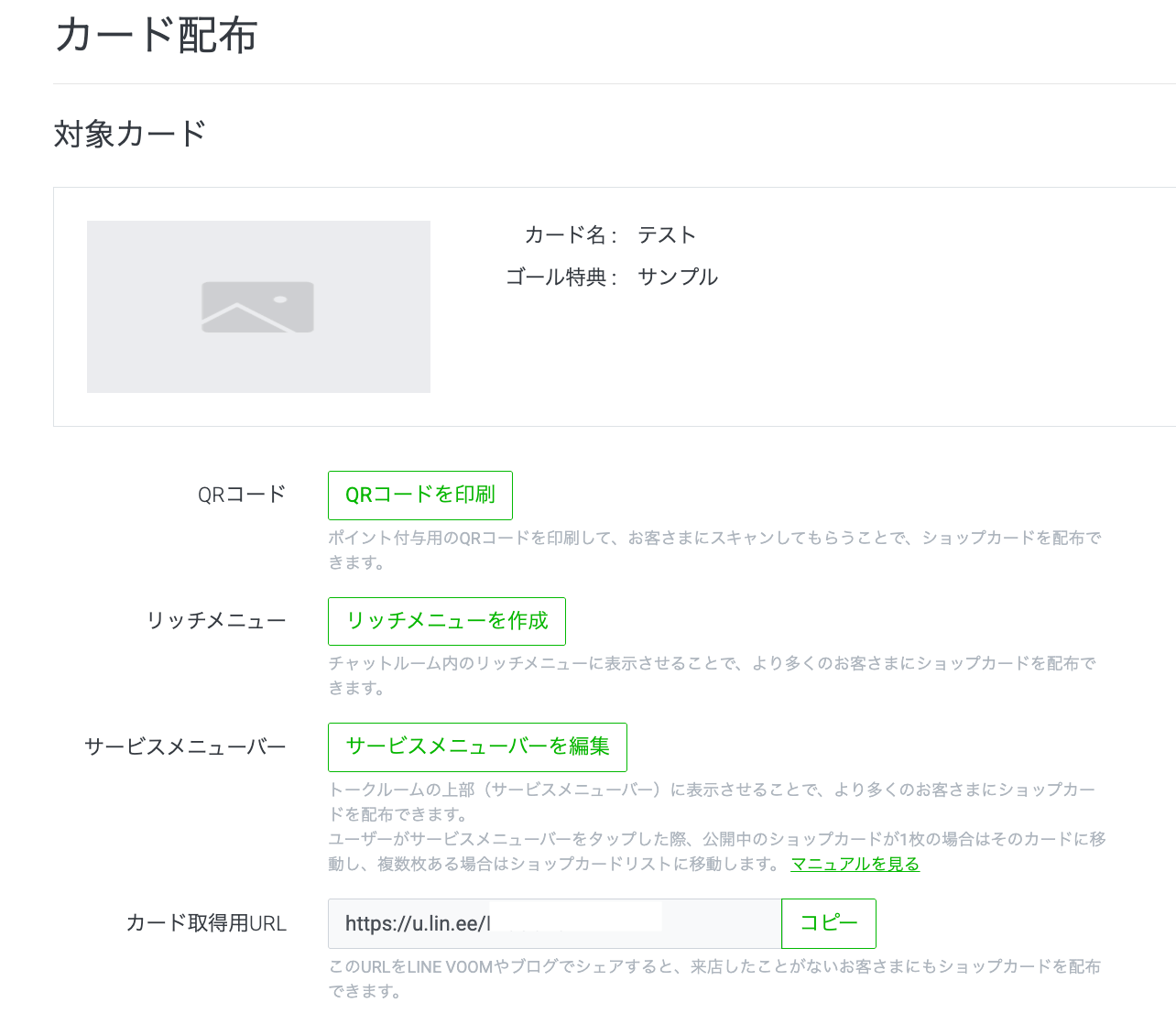Click the カード配布 page heading
Viewport: 1176px width, 1035px height.
156,37
